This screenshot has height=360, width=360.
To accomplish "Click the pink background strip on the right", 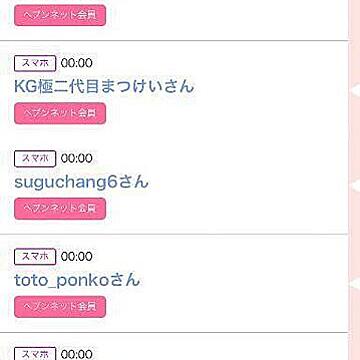I will (x=354, y=180).
